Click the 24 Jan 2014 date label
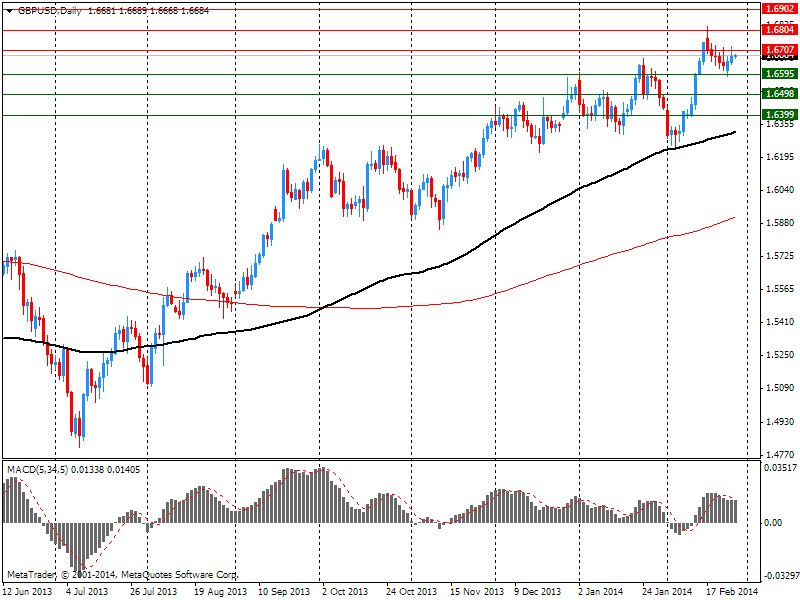 click(x=667, y=591)
